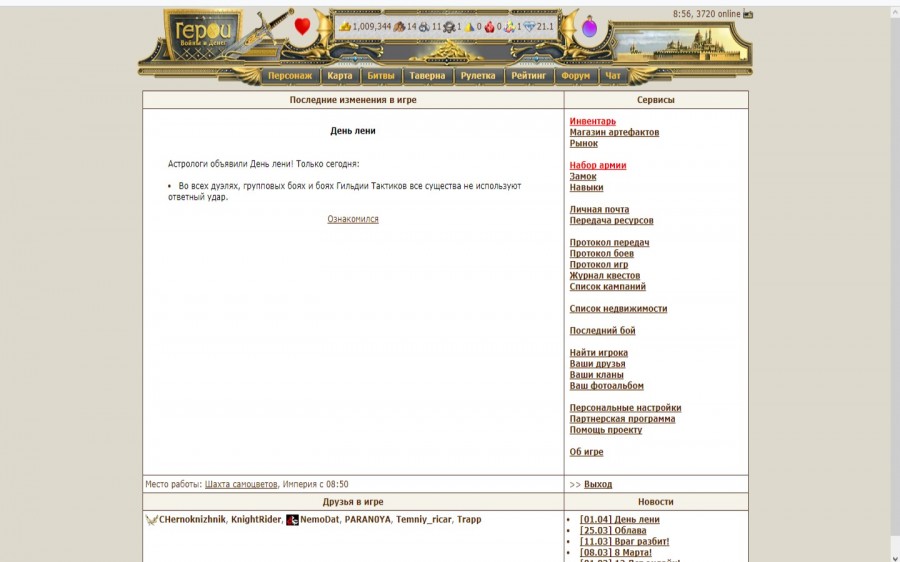Click the page's vertical scrollbar down arrow
The image size is (900, 562).
[893, 555]
